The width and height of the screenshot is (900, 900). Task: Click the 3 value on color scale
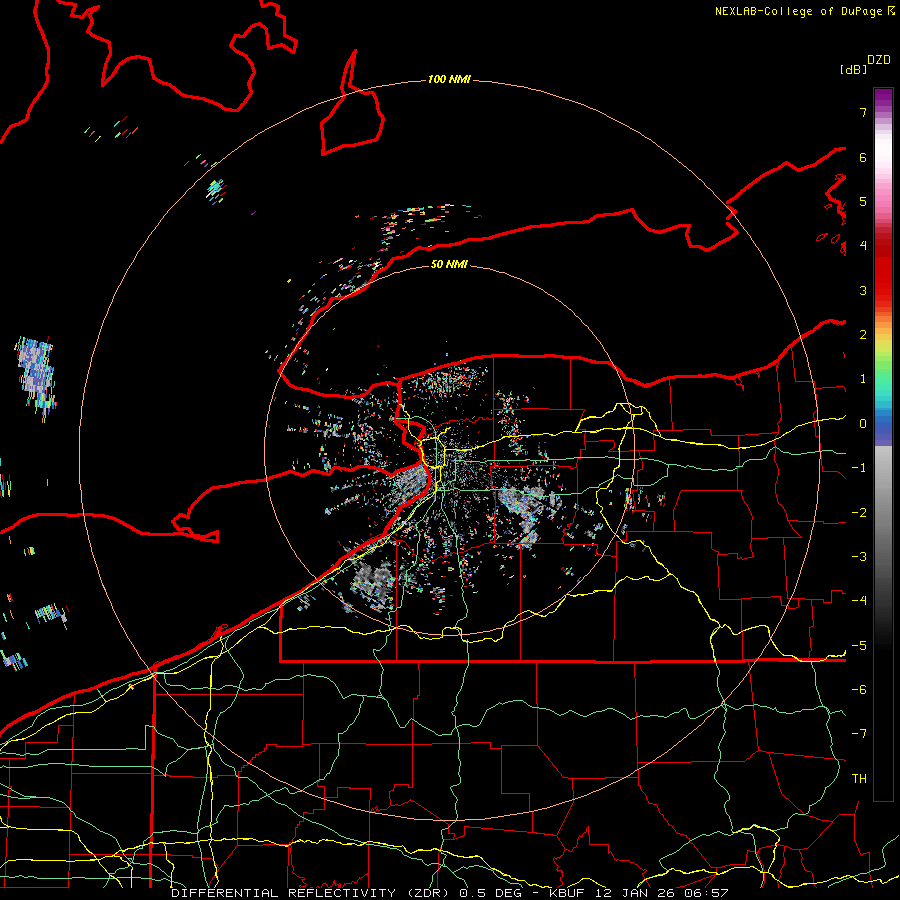(863, 290)
